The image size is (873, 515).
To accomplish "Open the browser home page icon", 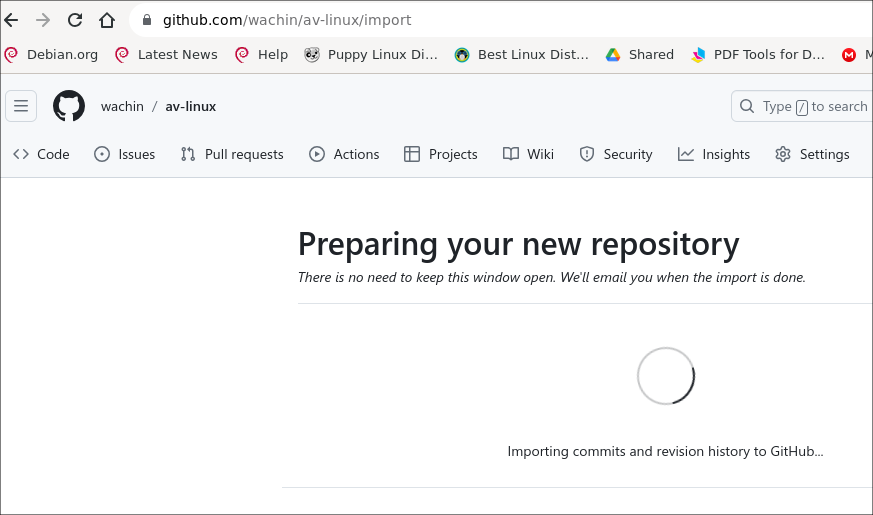I will (107, 21).
